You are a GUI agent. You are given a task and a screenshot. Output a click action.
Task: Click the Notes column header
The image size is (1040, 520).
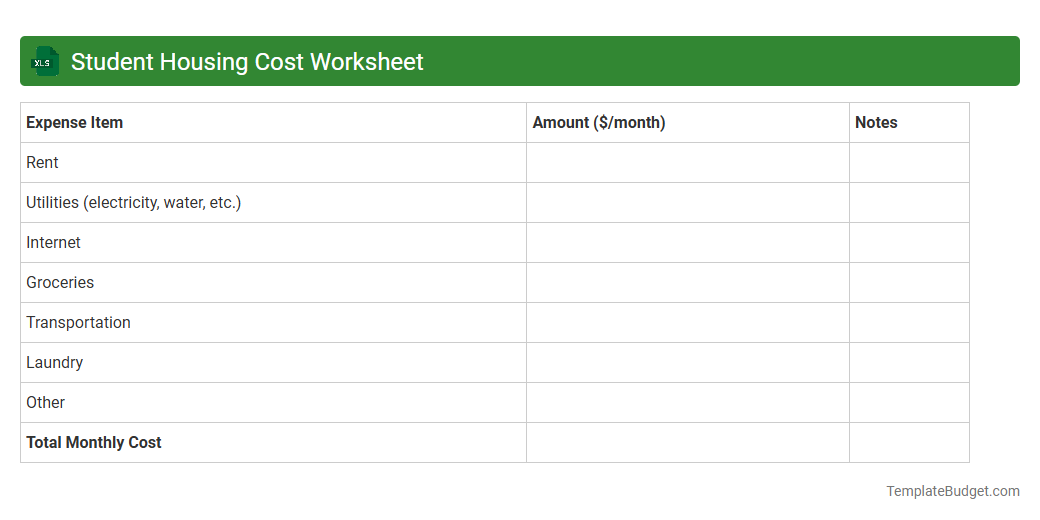[909, 123]
